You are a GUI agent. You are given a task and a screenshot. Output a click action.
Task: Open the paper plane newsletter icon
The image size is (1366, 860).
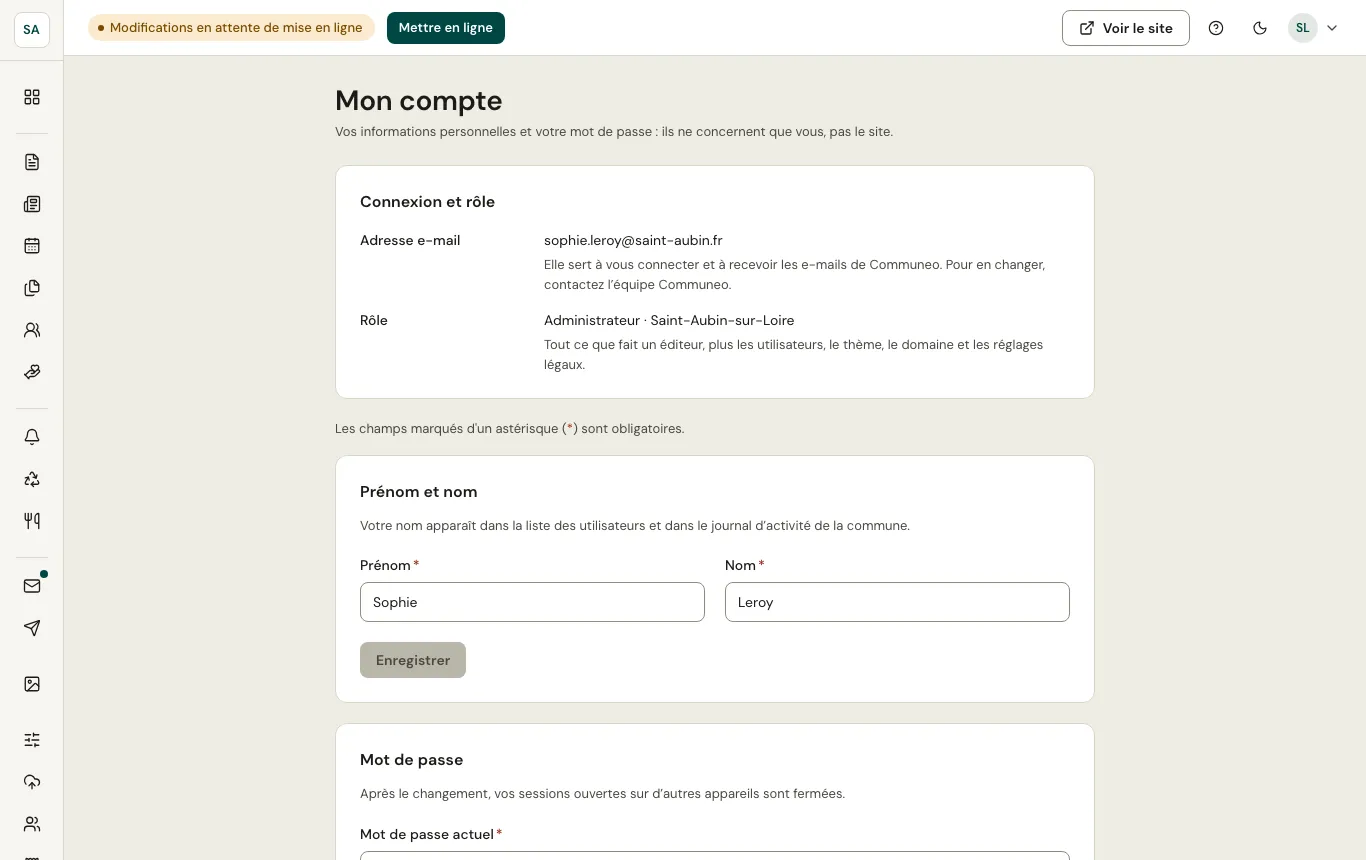tap(32, 628)
